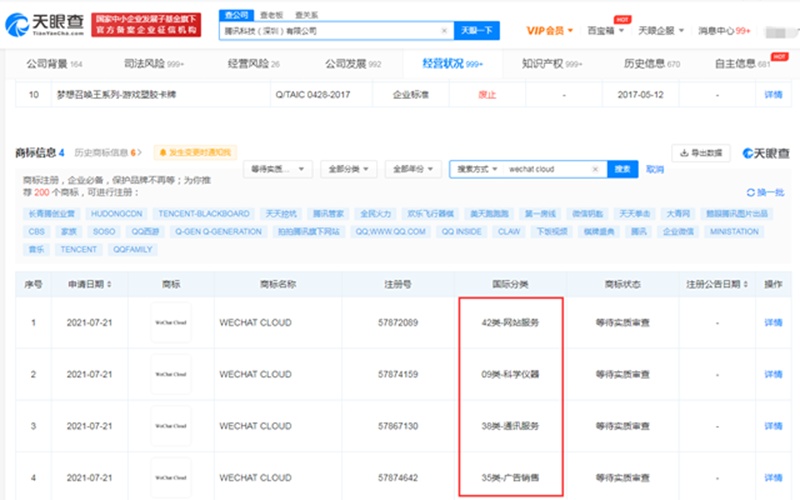The height and width of the screenshot is (500, 800).
Task: Open the trademark image in row 57867130
Action: (171, 426)
